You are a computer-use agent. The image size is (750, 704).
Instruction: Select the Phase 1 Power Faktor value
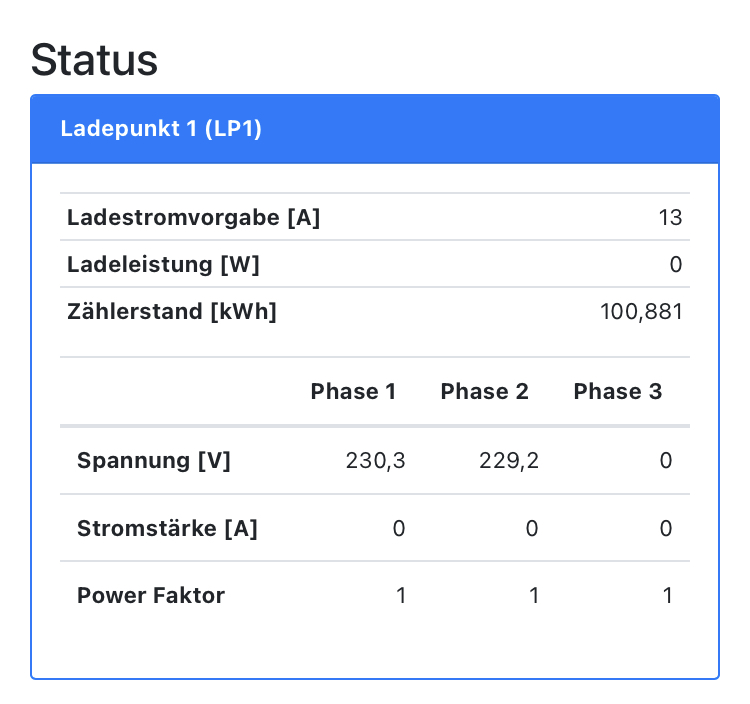pyautogui.click(x=400, y=596)
